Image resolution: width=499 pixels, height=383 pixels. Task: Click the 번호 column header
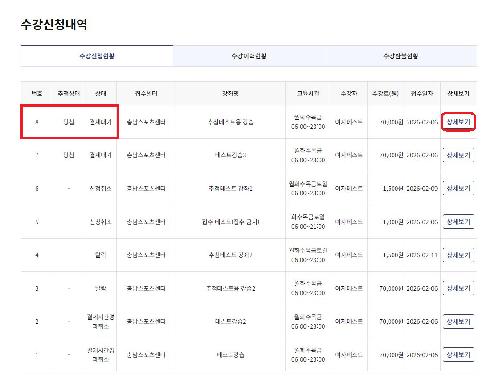point(37,93)
